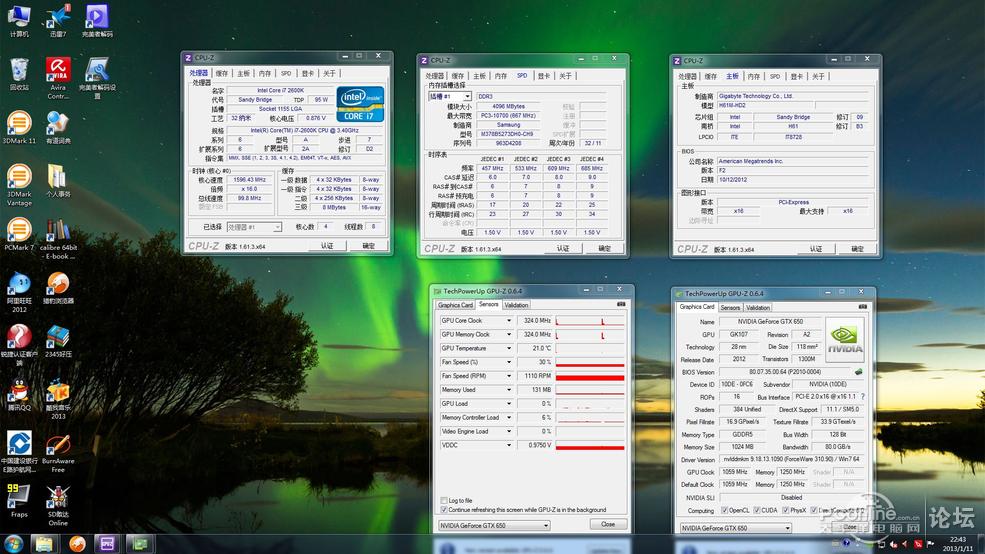Screen dimensions: 985x554
Task: Click the camera screenshot icon in GPU-Z Sensors window
Action: pos(621,304)
